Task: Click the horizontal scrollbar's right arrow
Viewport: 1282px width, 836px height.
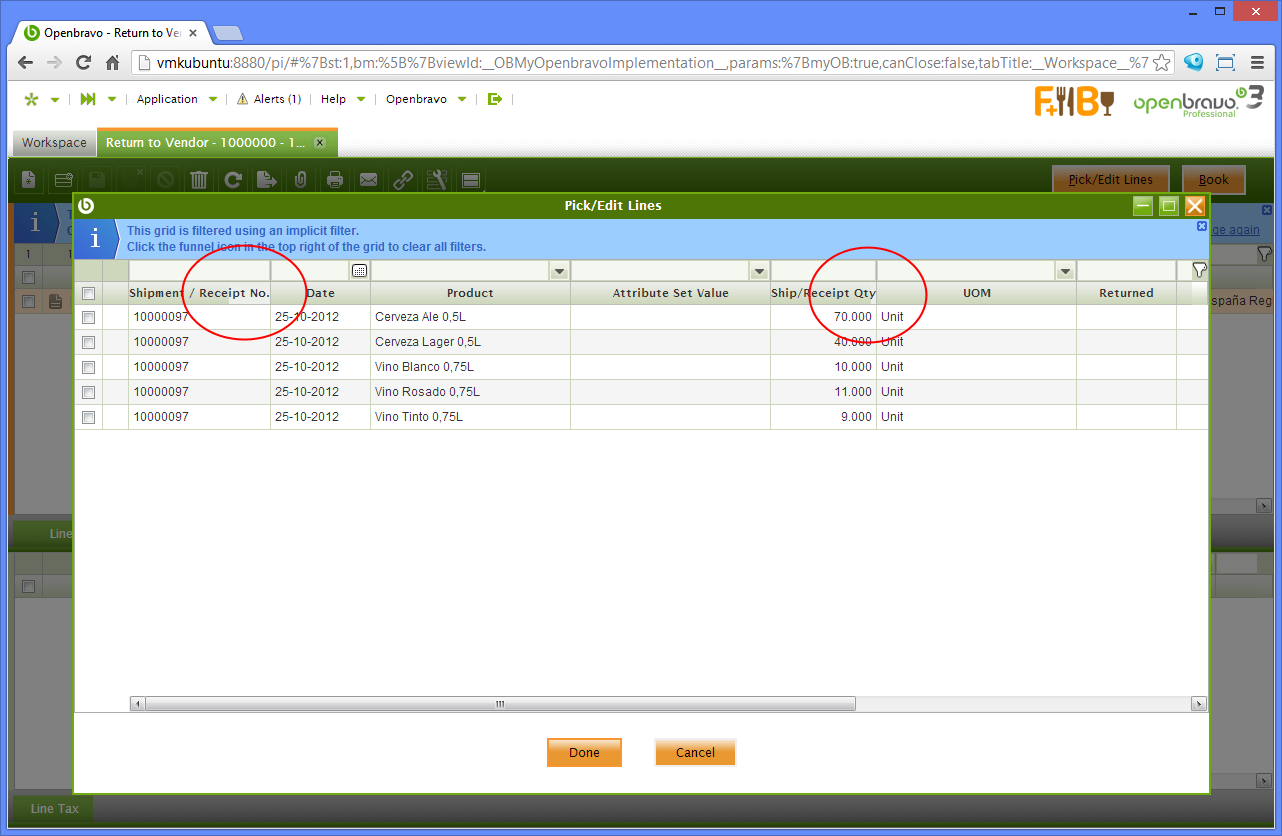Action: point(1199,704)
